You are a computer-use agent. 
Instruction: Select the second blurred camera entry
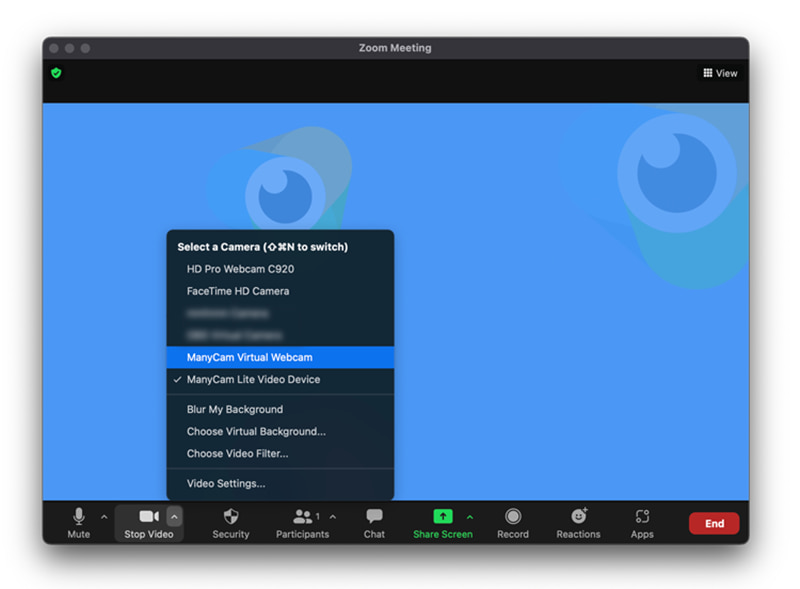(x=280, y=335)
